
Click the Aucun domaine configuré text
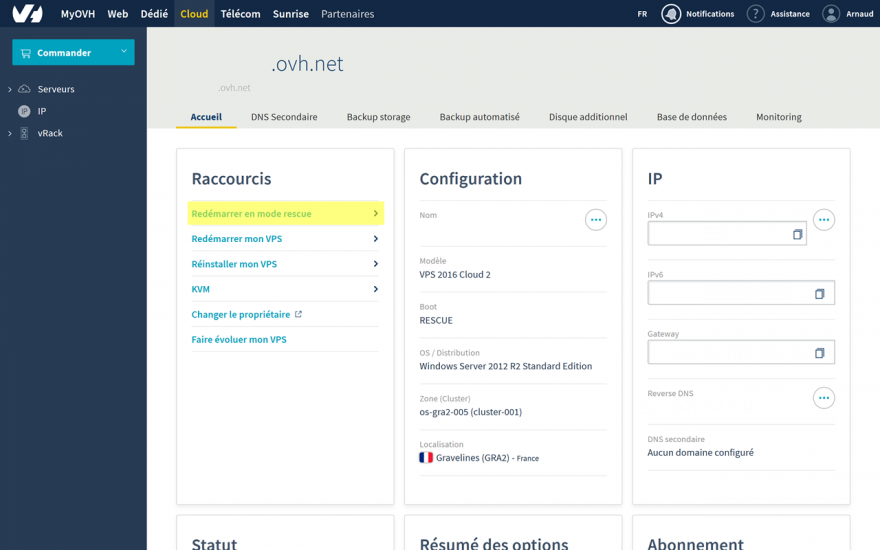pyautogui.click(x=700, y=452)
